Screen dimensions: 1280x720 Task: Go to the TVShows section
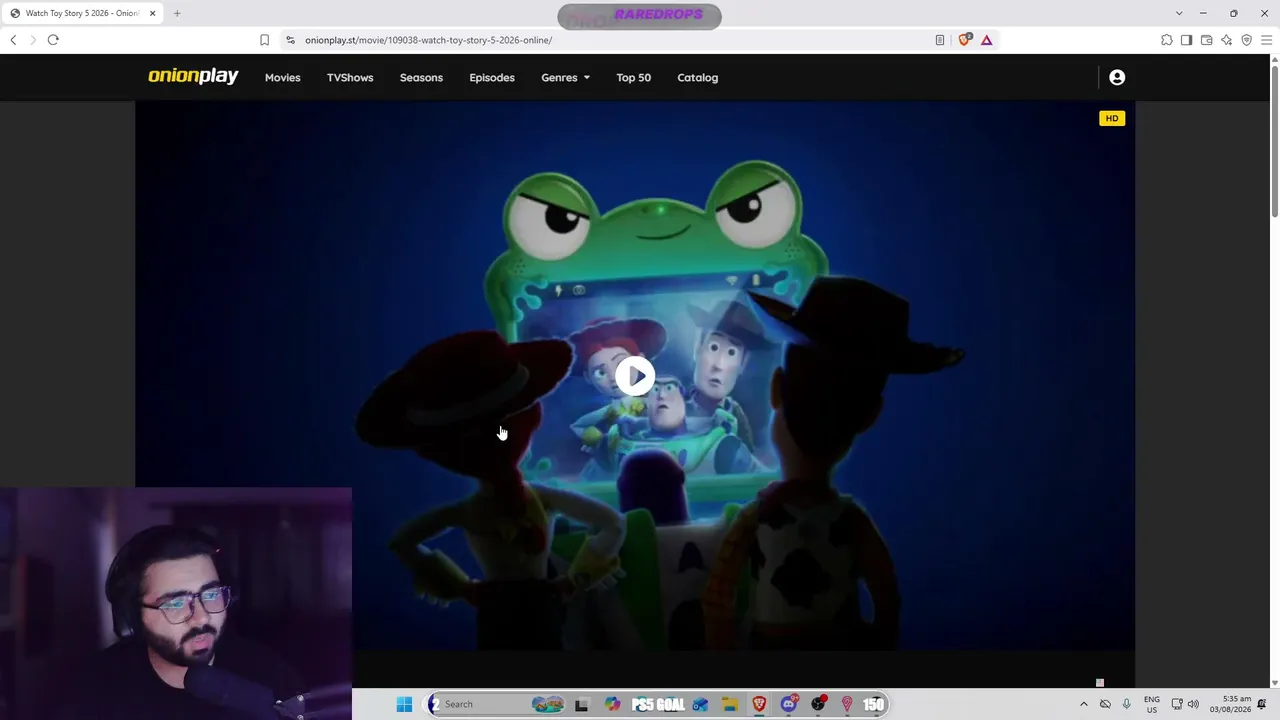[x=350, y=77]
